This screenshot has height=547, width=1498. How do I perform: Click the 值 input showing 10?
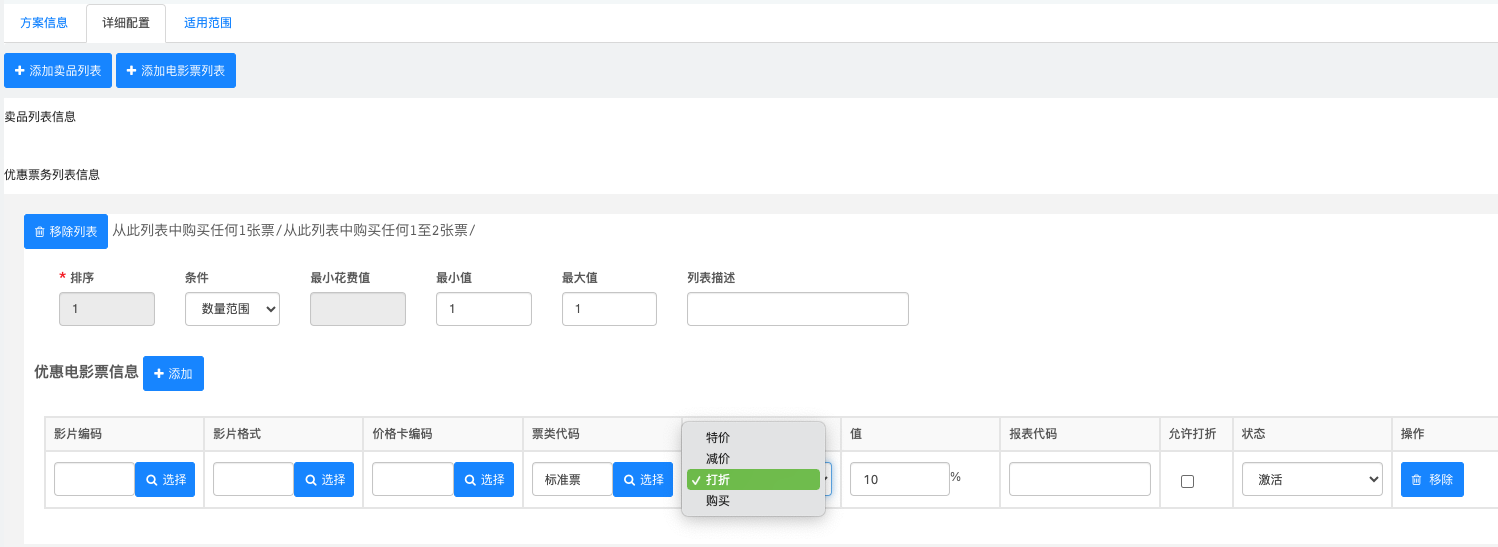click(899, 479)
